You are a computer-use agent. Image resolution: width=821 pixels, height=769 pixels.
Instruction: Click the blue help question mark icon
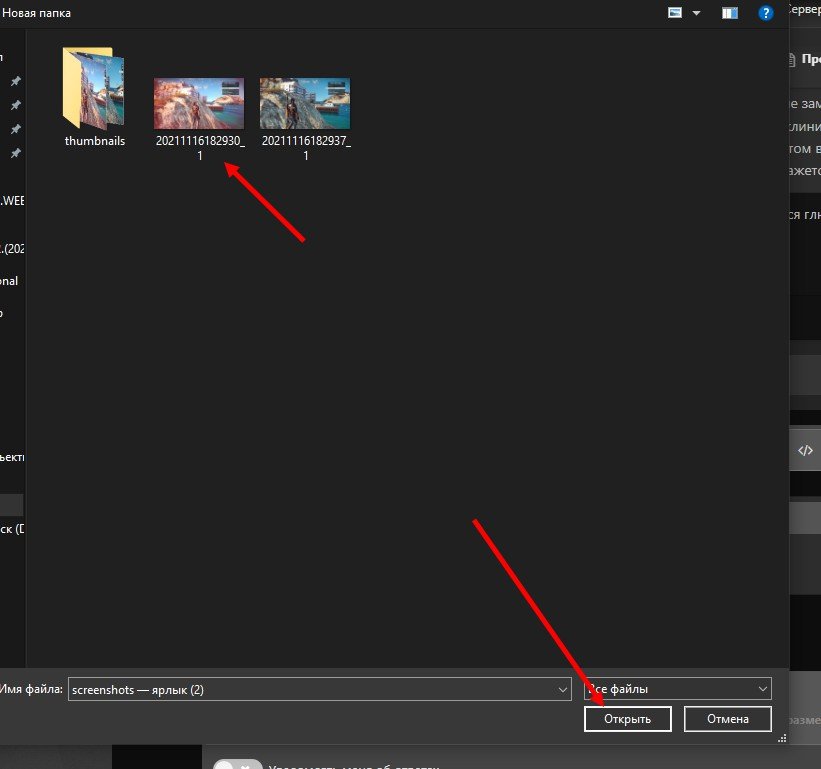click(766, 13)
